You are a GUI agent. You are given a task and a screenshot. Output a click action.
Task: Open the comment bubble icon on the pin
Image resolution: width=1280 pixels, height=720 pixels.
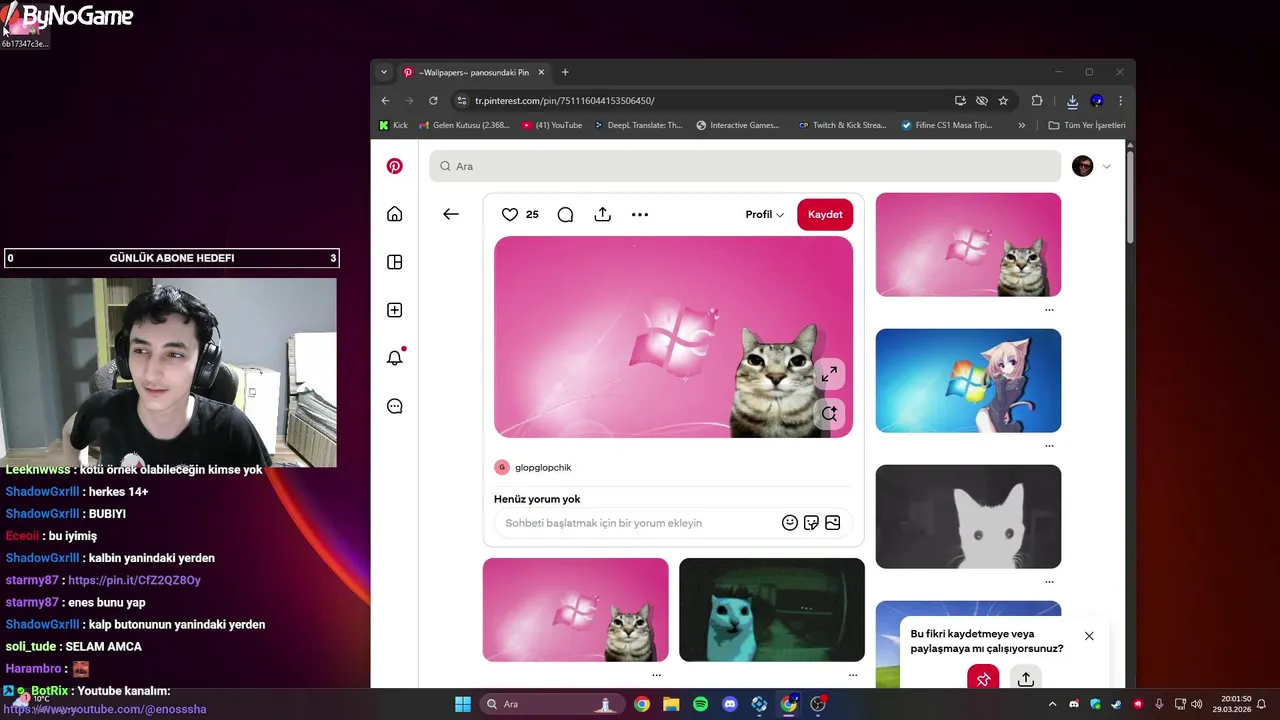click(565, 214)
